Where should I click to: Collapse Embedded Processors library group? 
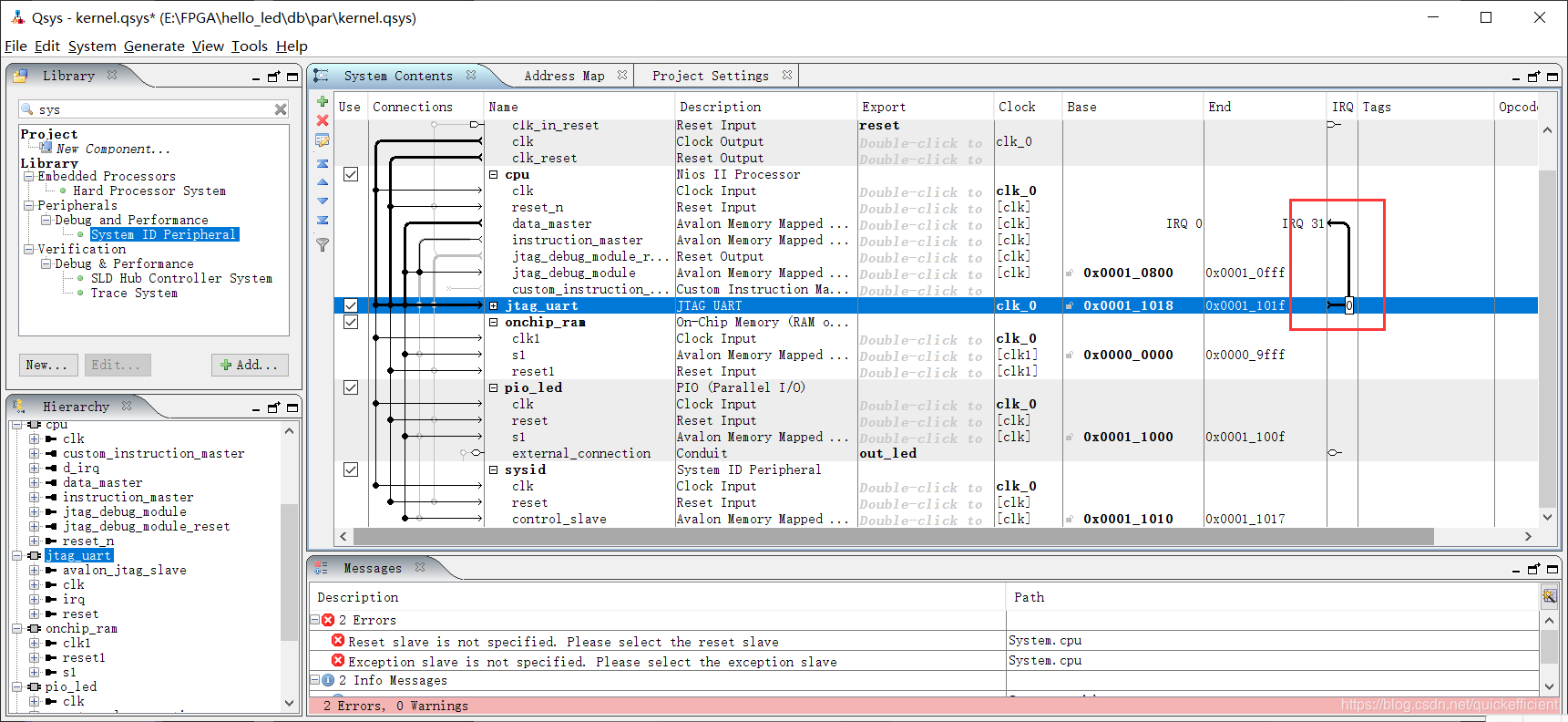tap(28, 177)
